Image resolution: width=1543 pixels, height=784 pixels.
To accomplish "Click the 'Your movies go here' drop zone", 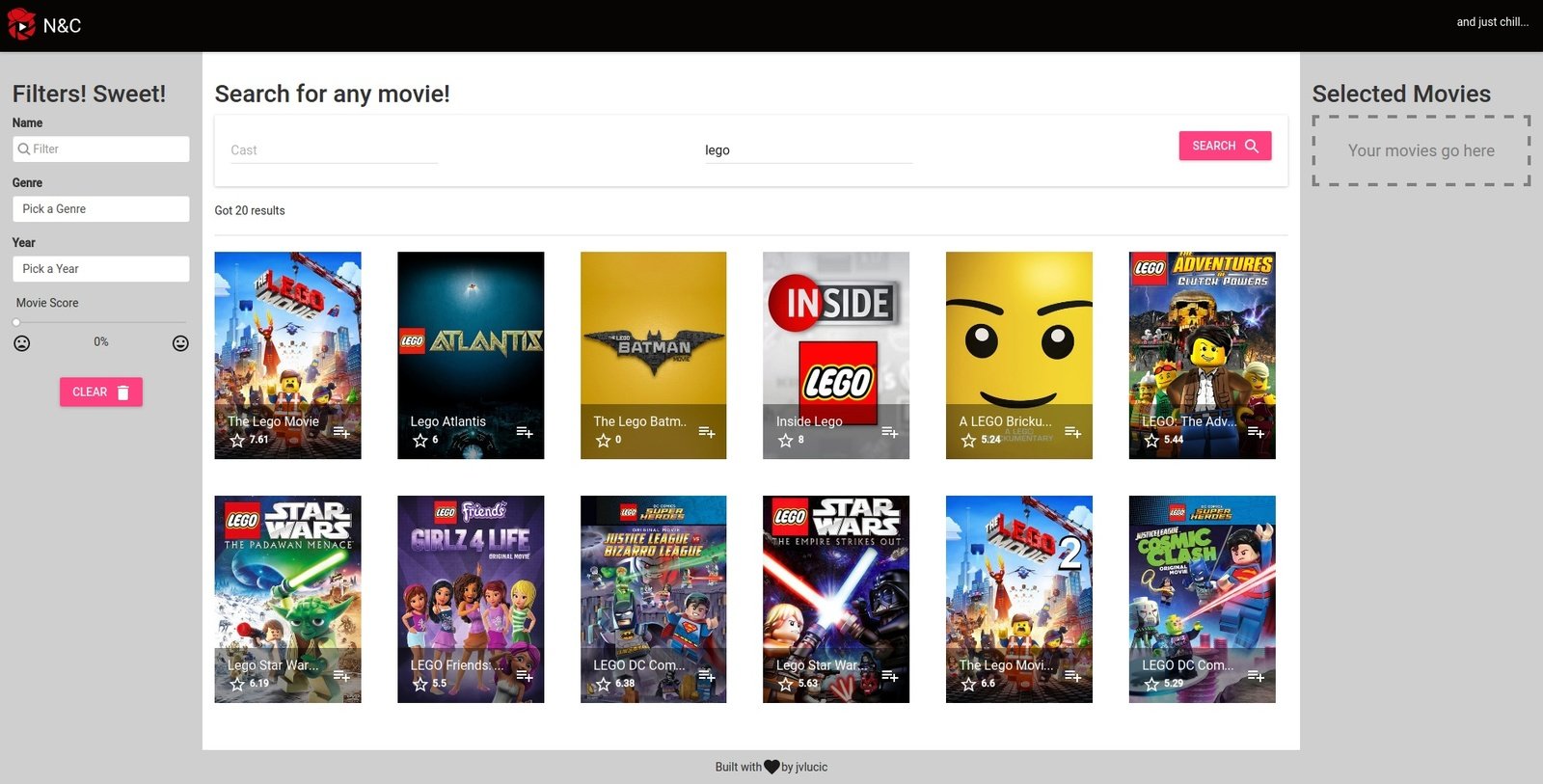I will pos(1421,150).
